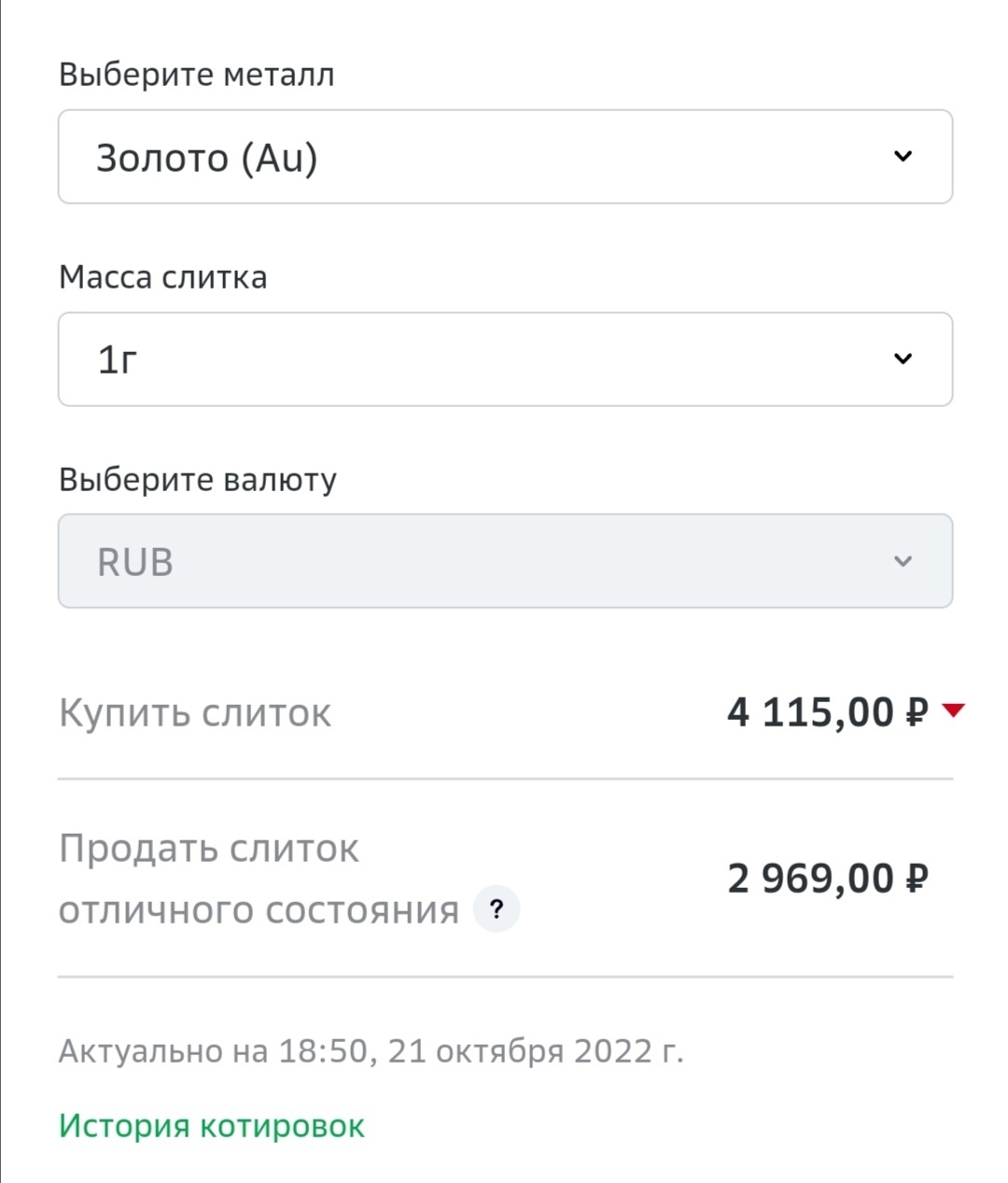Screen dimensions: 1008x1183
Task: Click the chevron arrow in the metal selector
Action: point(903,156)
